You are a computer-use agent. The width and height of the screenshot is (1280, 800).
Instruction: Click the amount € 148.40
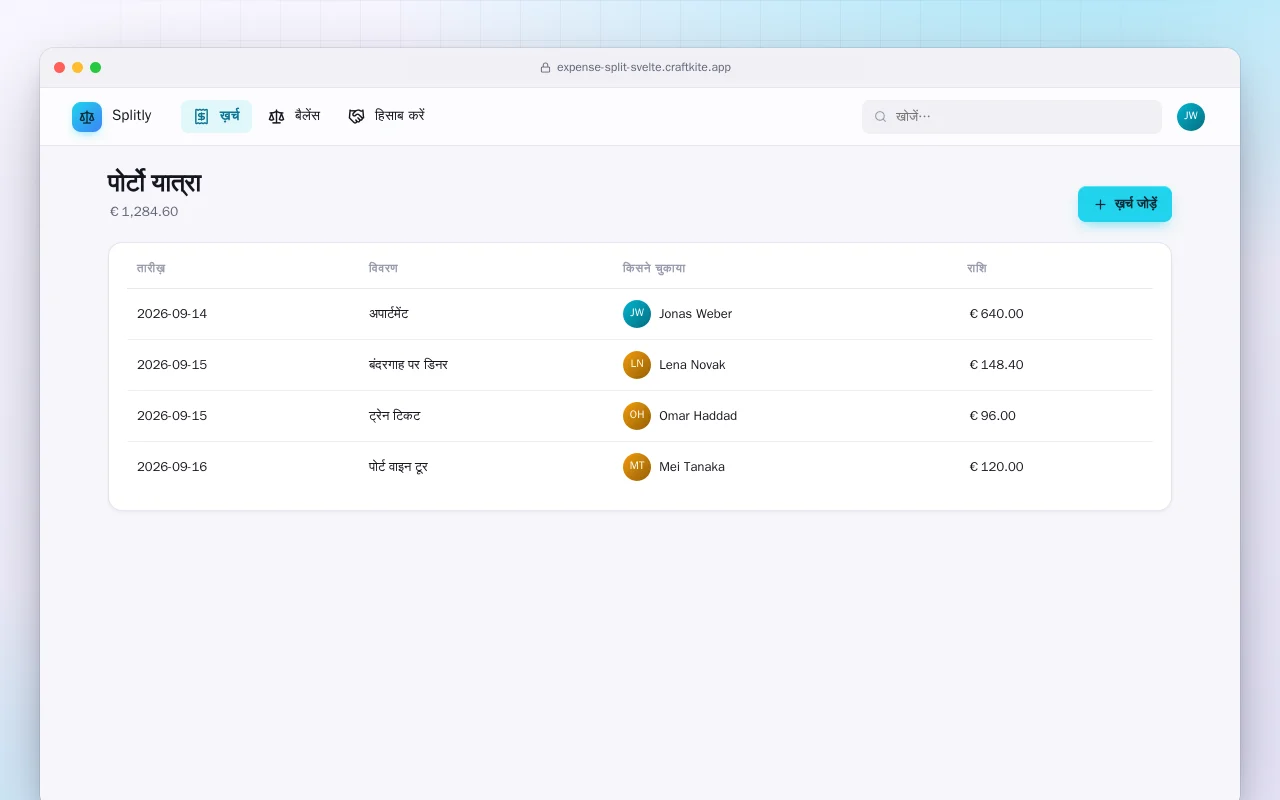(996, 365)
